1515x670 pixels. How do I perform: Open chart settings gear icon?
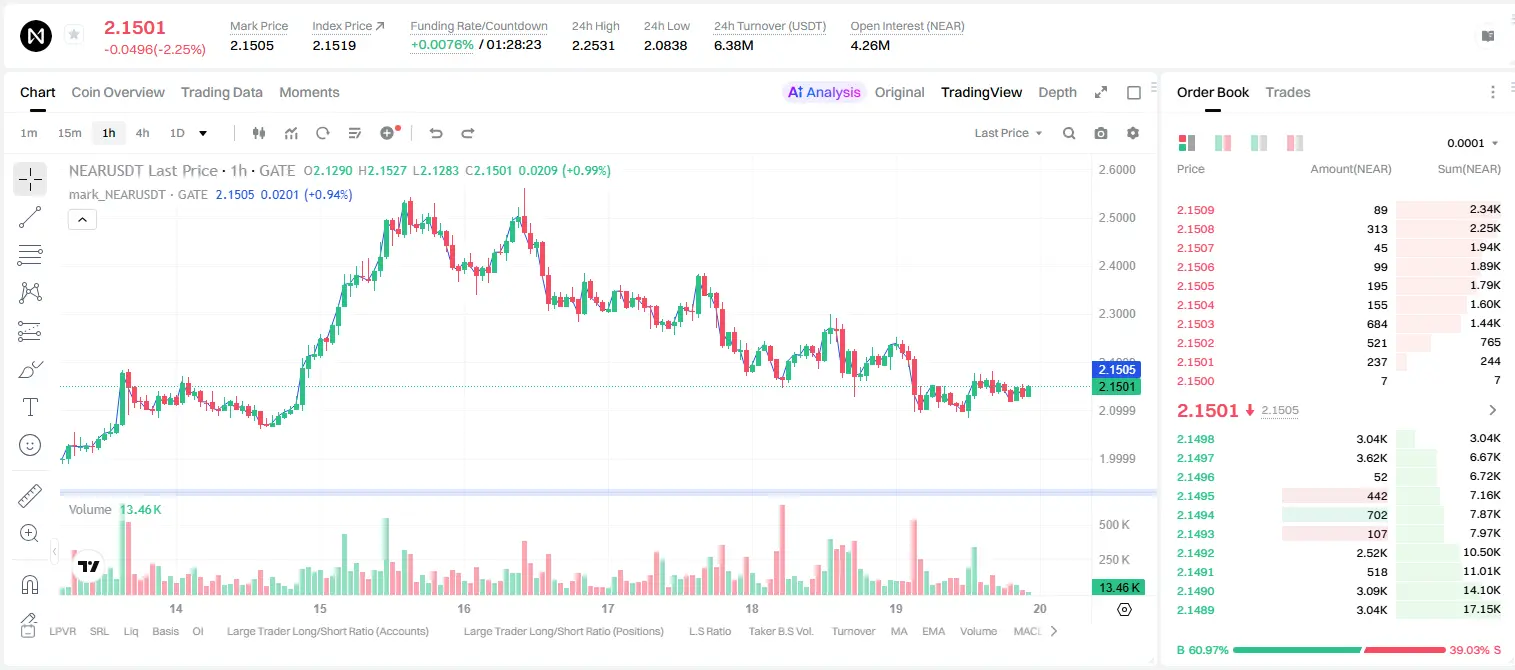pyautogui.click(x=1133, y=133)
